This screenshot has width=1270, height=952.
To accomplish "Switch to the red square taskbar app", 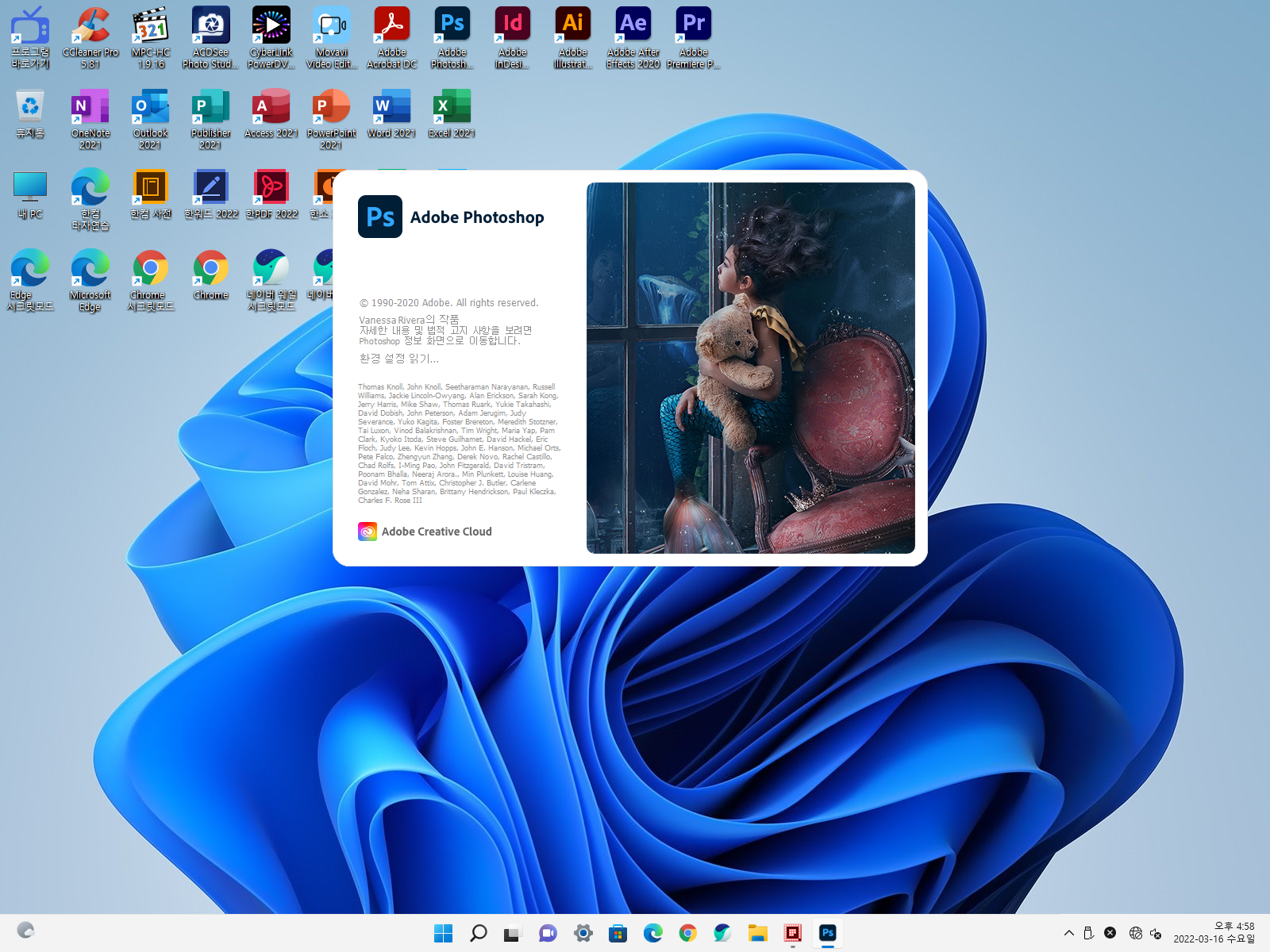I will pyautogui.click(x=793, y=933).
